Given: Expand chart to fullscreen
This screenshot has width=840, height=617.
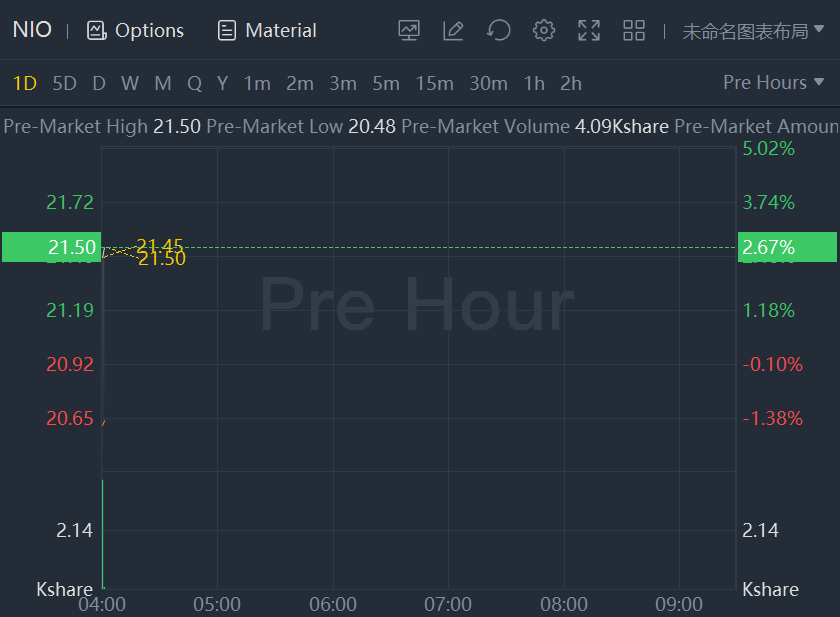Looking at the screenshot, I should click(589, 30).
